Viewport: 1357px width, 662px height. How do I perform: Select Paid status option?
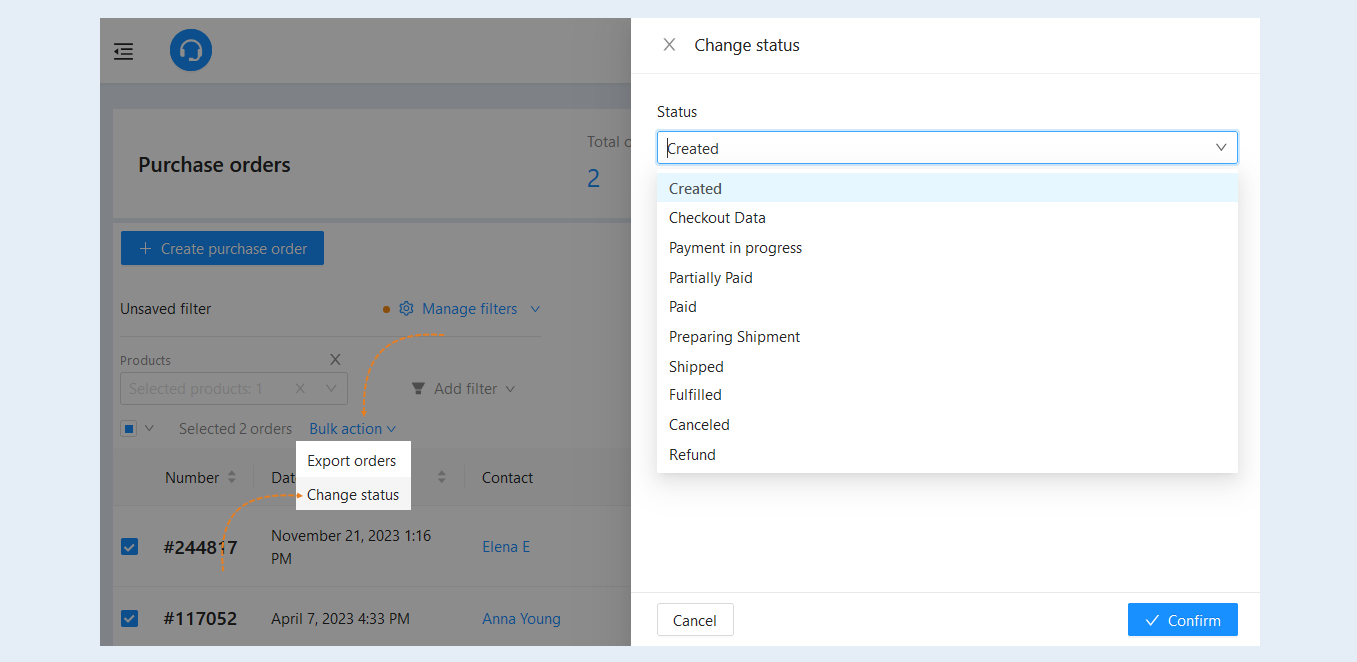(x=947, y=307)
